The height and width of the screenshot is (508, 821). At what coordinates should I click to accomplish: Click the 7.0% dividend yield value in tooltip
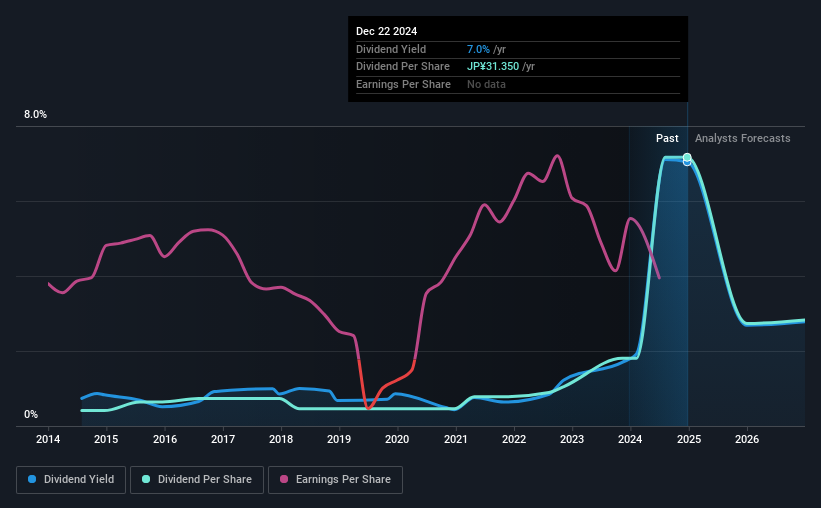coord(478,49)
